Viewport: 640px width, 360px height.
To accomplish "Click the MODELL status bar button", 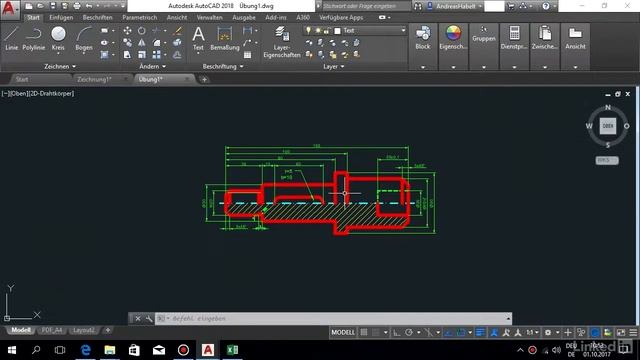I will click(343, 333).
